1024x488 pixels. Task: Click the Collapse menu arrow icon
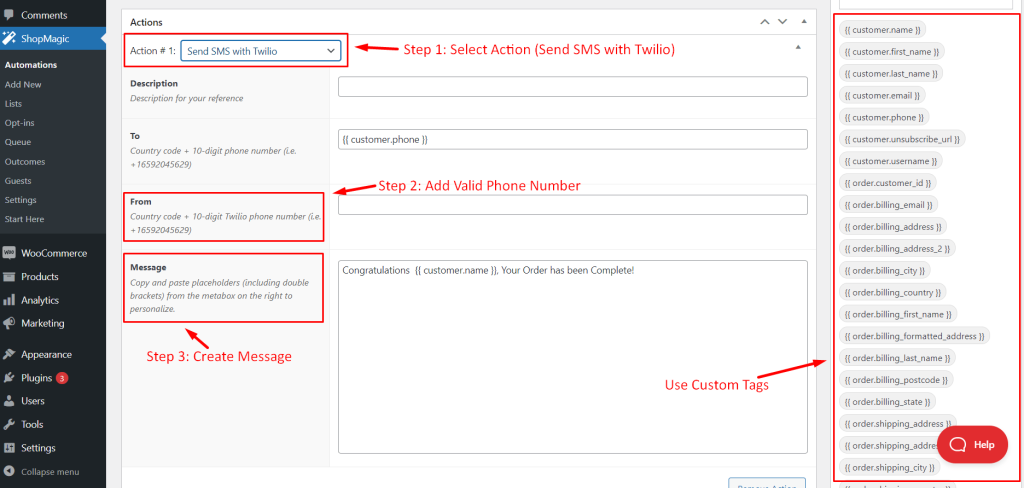(x=9, y=471)
